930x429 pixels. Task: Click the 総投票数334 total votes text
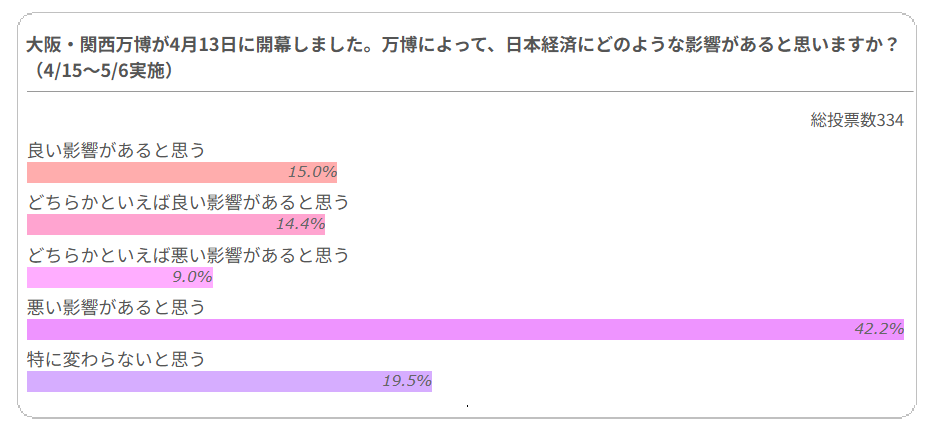click(x=857, y=120)
